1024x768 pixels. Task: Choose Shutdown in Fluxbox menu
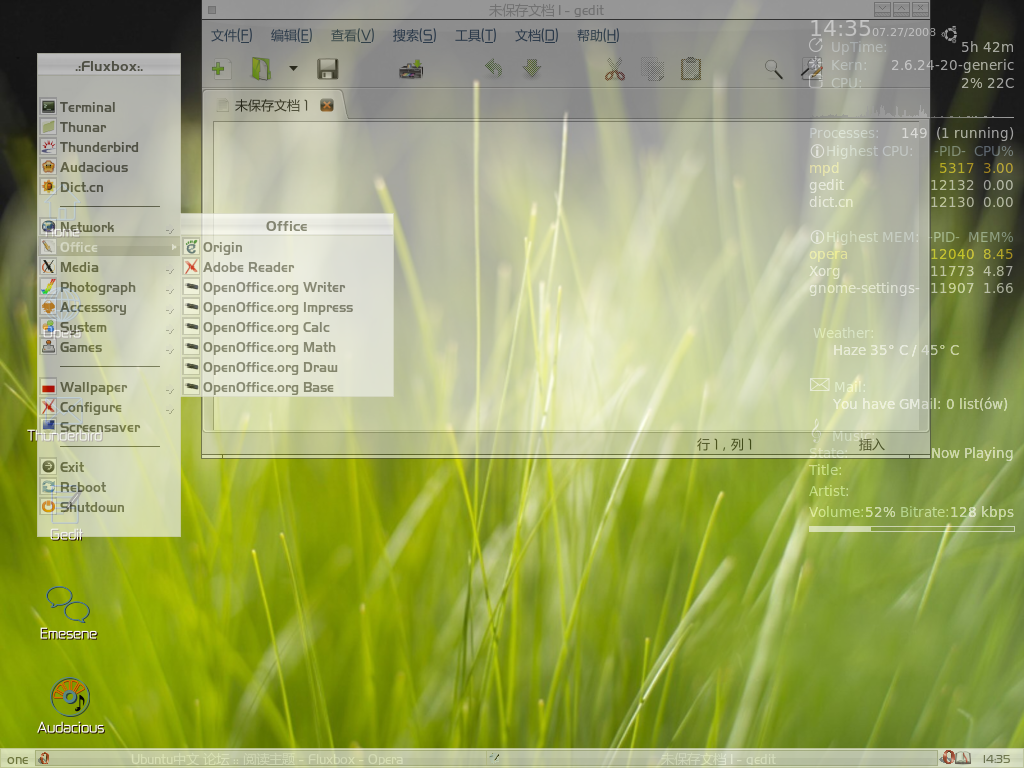108,507
